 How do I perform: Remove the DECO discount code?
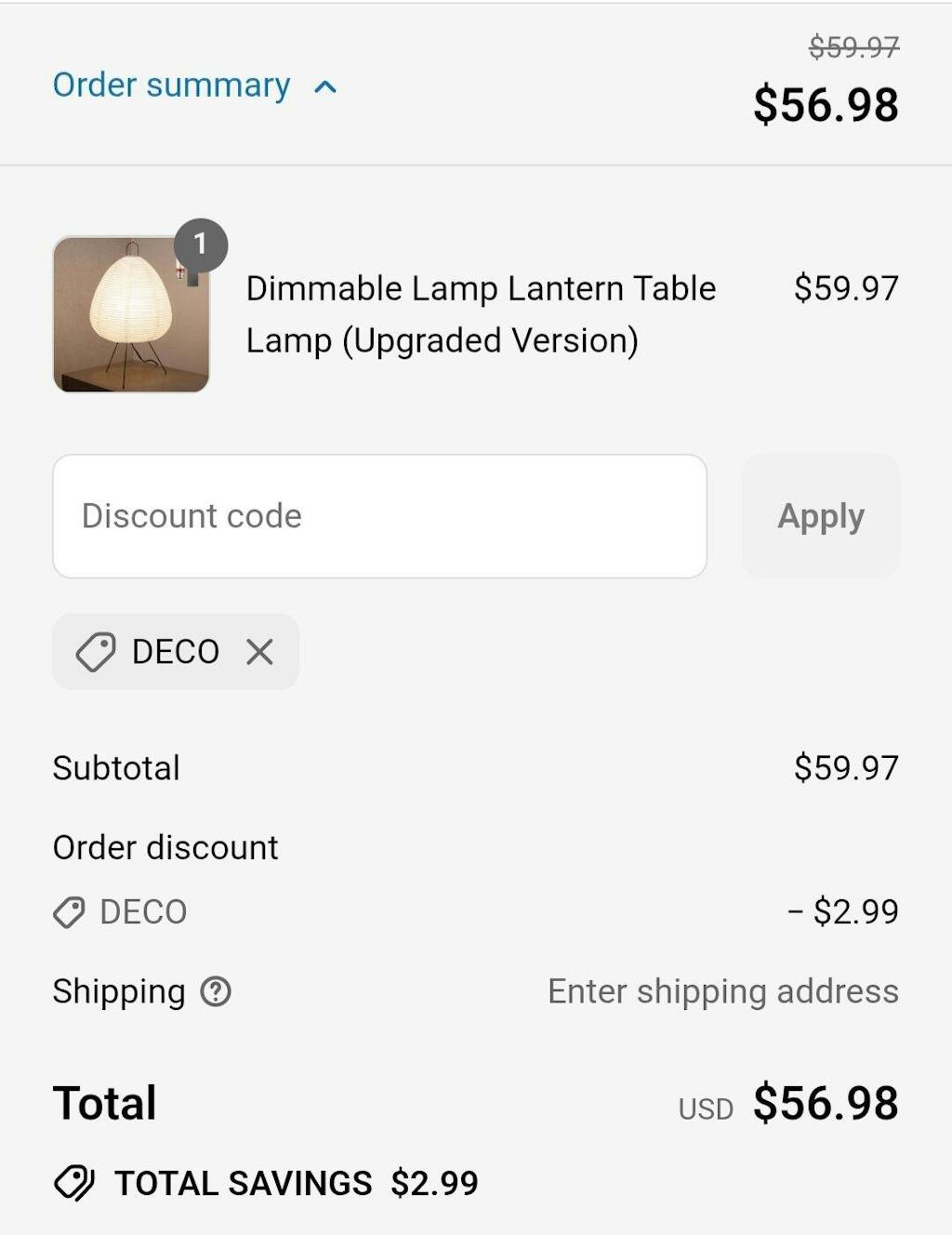click(x=260, y=652)
